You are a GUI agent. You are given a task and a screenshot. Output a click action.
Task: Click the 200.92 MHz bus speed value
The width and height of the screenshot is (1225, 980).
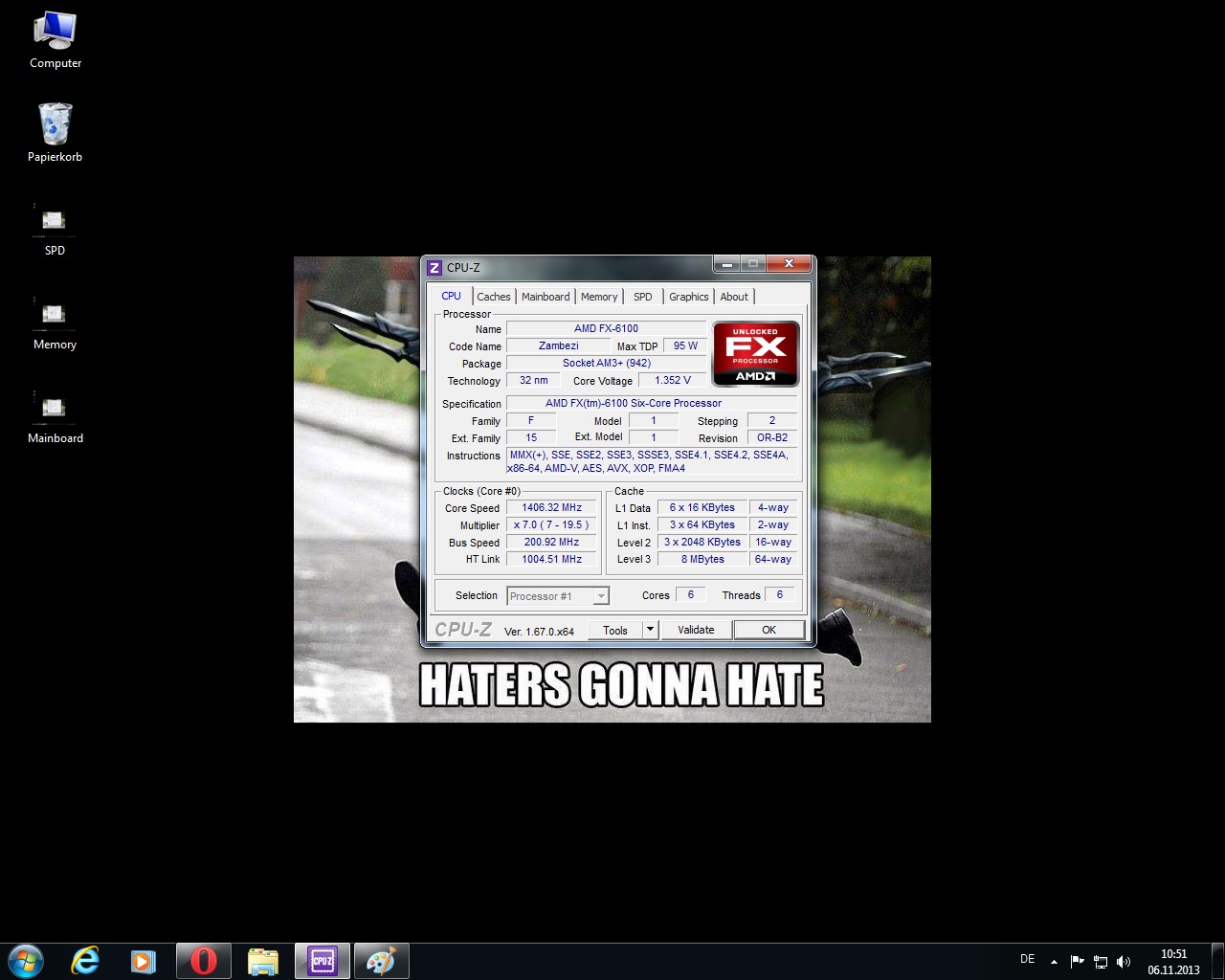tap(551, 542)
